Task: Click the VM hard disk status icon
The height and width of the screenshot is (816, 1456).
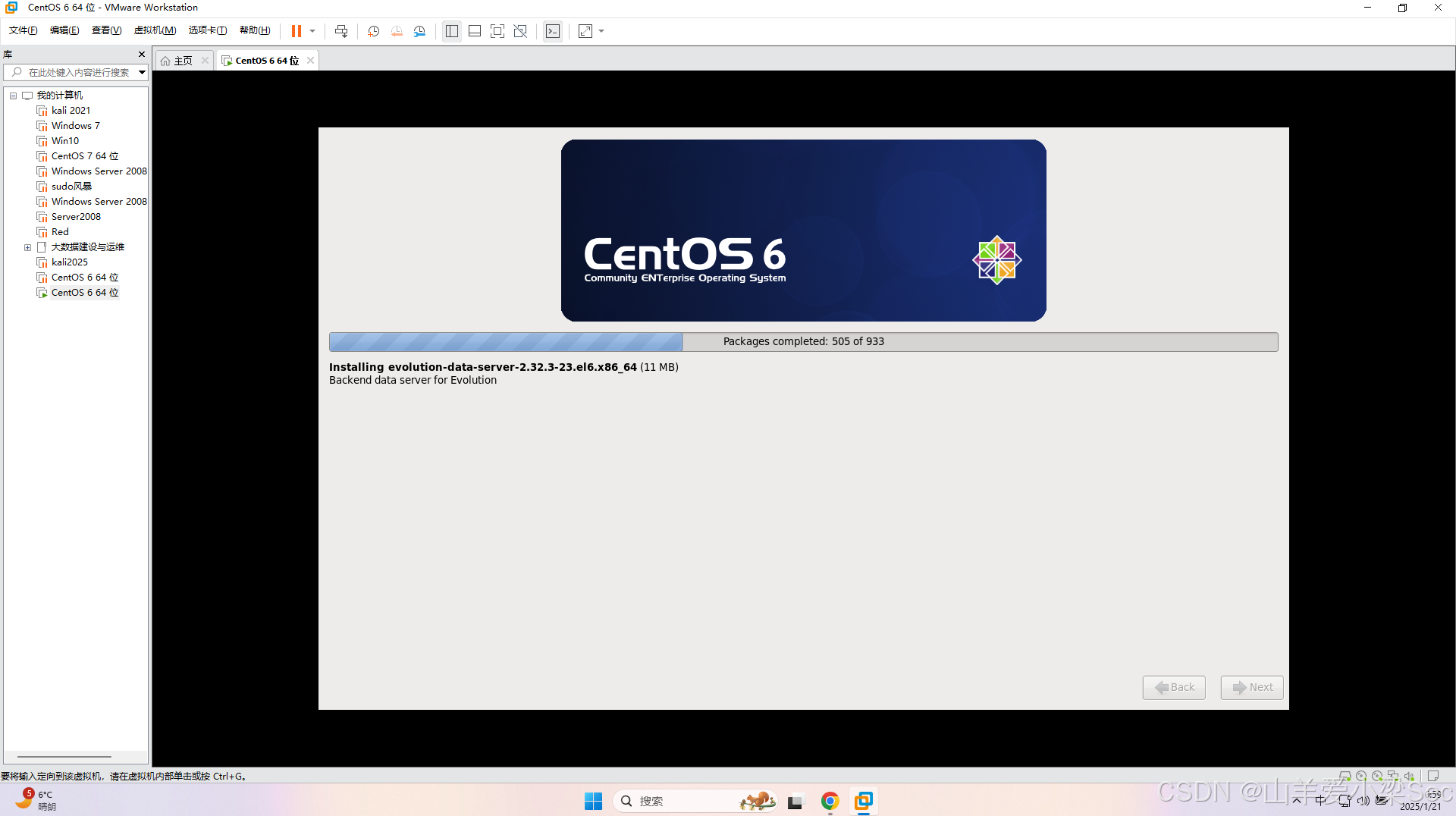Action: click(x=1345, y=776)
